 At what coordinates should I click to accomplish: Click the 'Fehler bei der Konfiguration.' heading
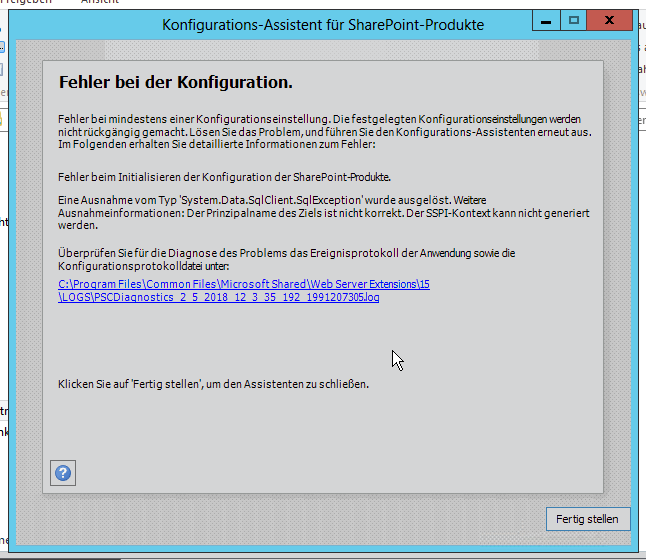tap(176, 82)
